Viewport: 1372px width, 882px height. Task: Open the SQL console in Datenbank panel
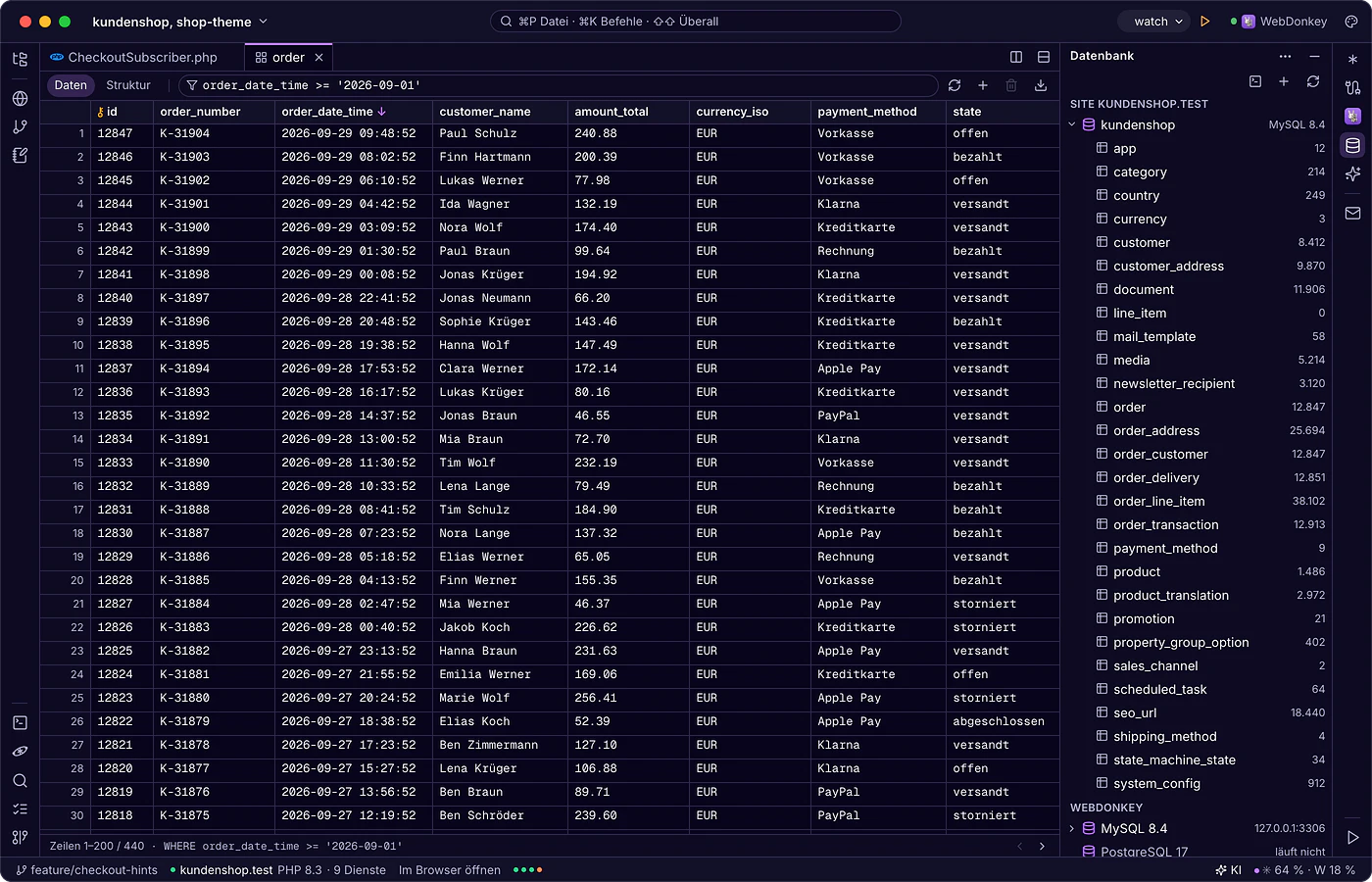[1255, 81]
